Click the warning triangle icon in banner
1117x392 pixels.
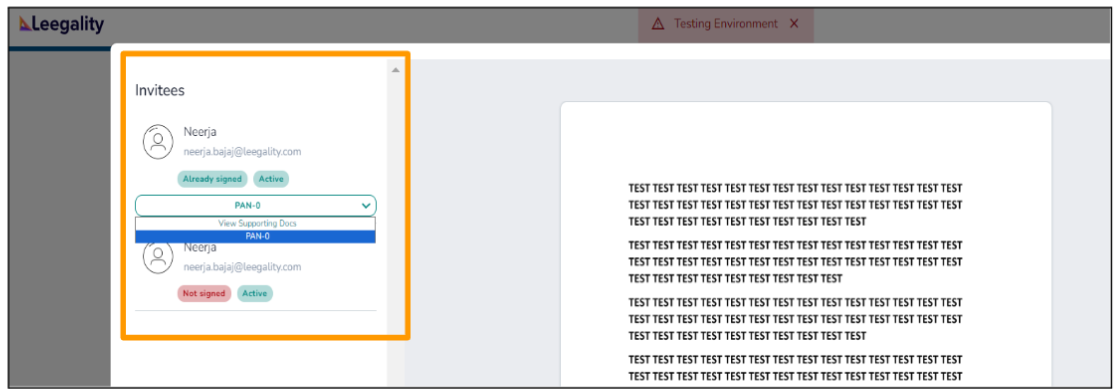pyautogui.click(x=659, y=24)
